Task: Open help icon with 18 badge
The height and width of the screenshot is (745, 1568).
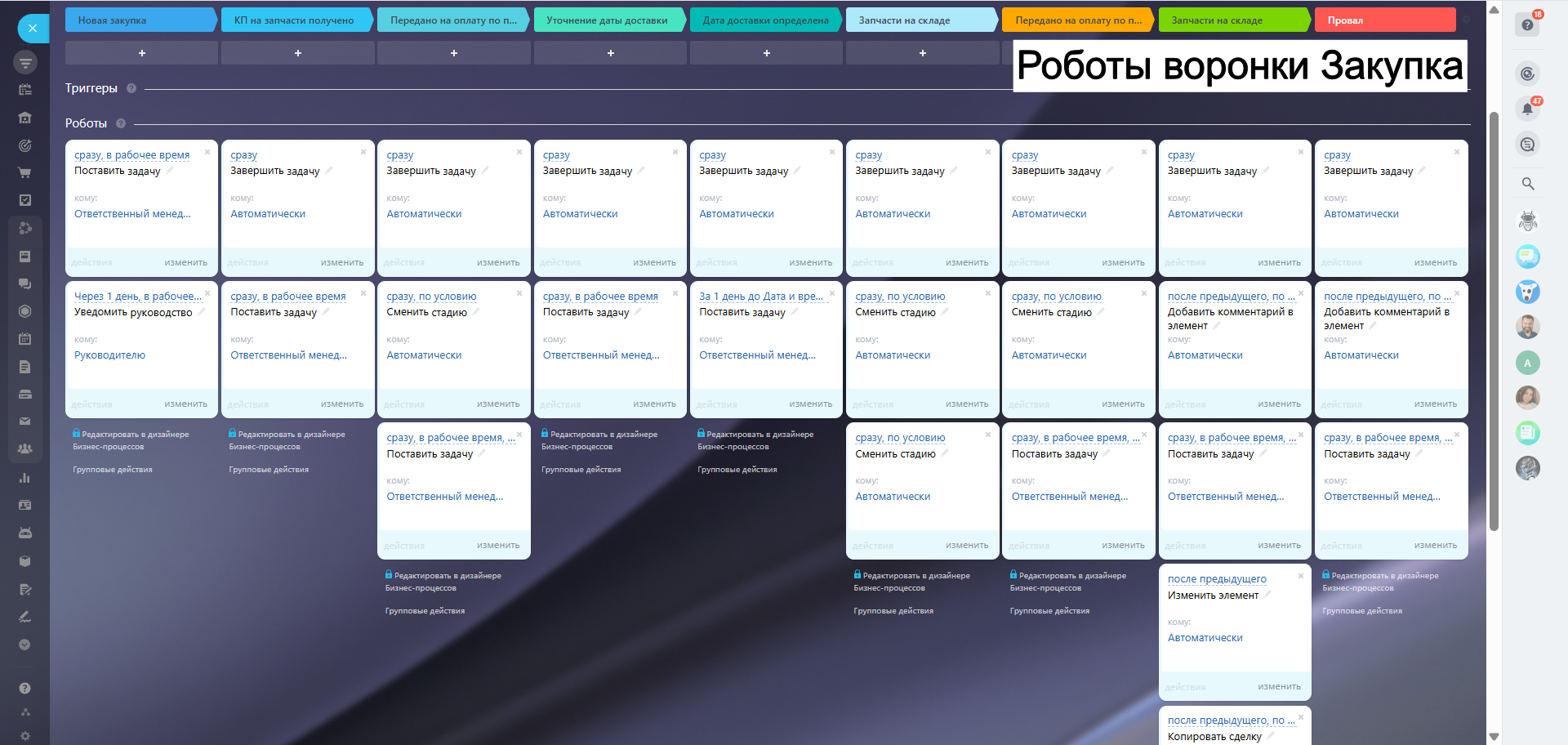Action: [1528, 25]
